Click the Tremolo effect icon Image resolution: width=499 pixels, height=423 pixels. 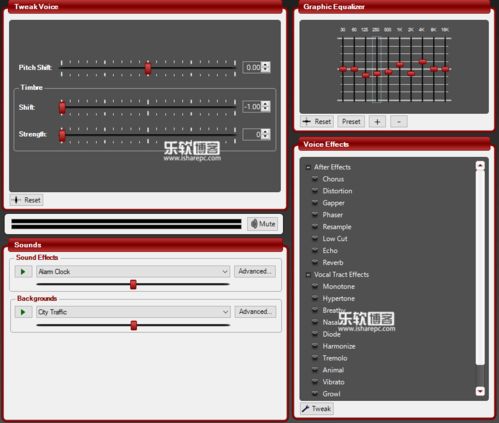315,358
